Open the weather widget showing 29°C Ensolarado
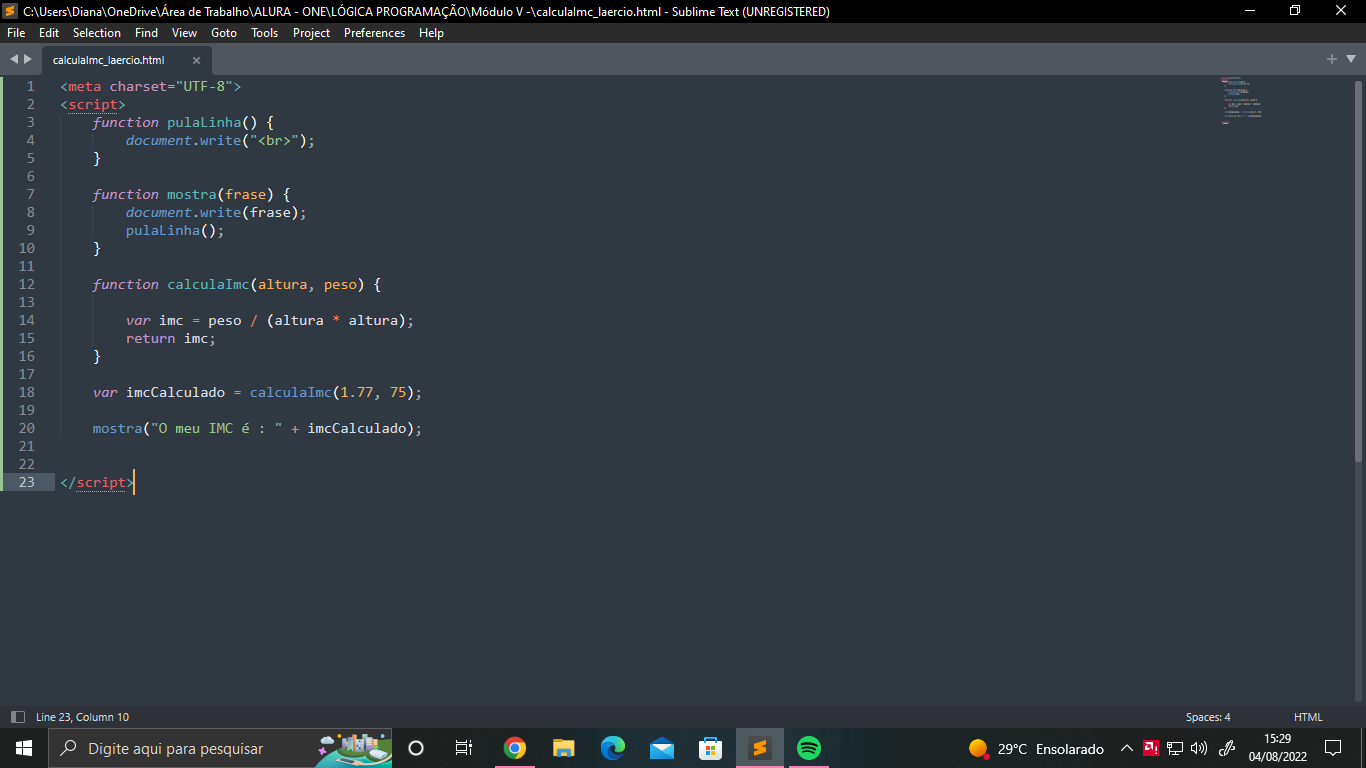Image resolution: width=1366 pixels, height=768 pixels. [1037, 748]
